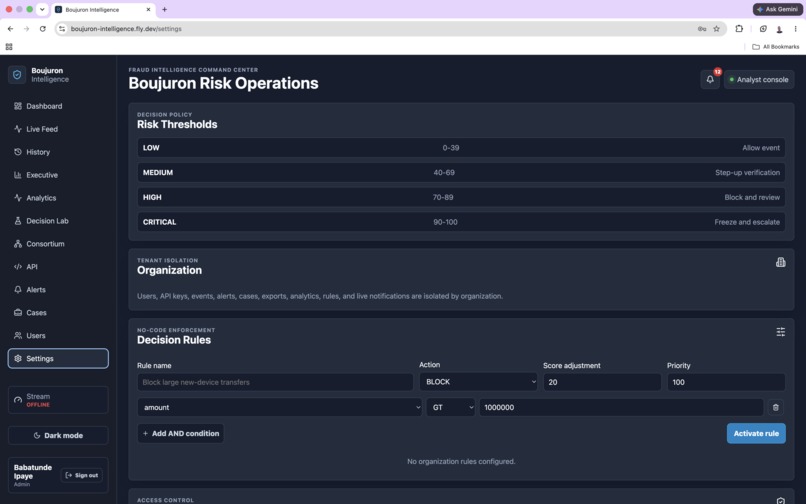This screenshot has width=806, height=504.
Task: Click the browser back arrow
Action: click(x=10, y=29)
